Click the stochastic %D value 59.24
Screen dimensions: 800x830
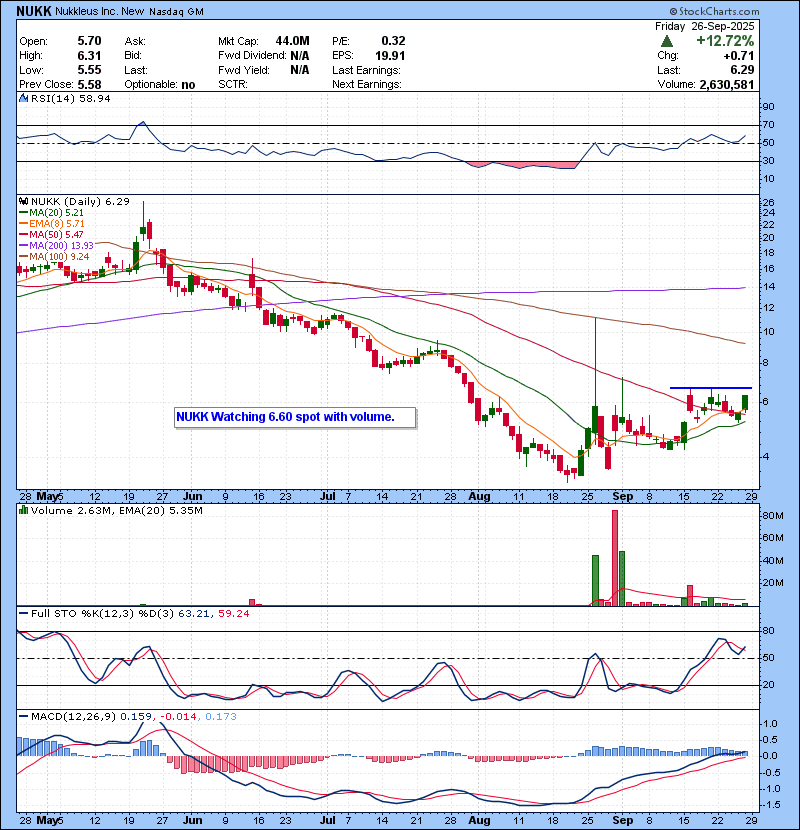point(233,614)
